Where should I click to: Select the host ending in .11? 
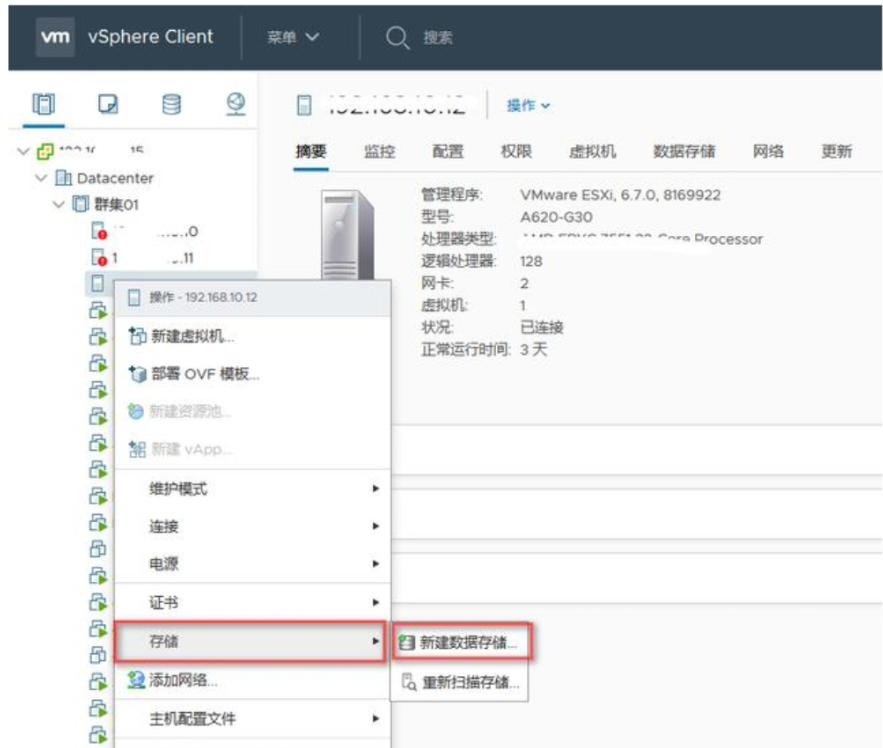pyautogui.click(x=153, y=258)
